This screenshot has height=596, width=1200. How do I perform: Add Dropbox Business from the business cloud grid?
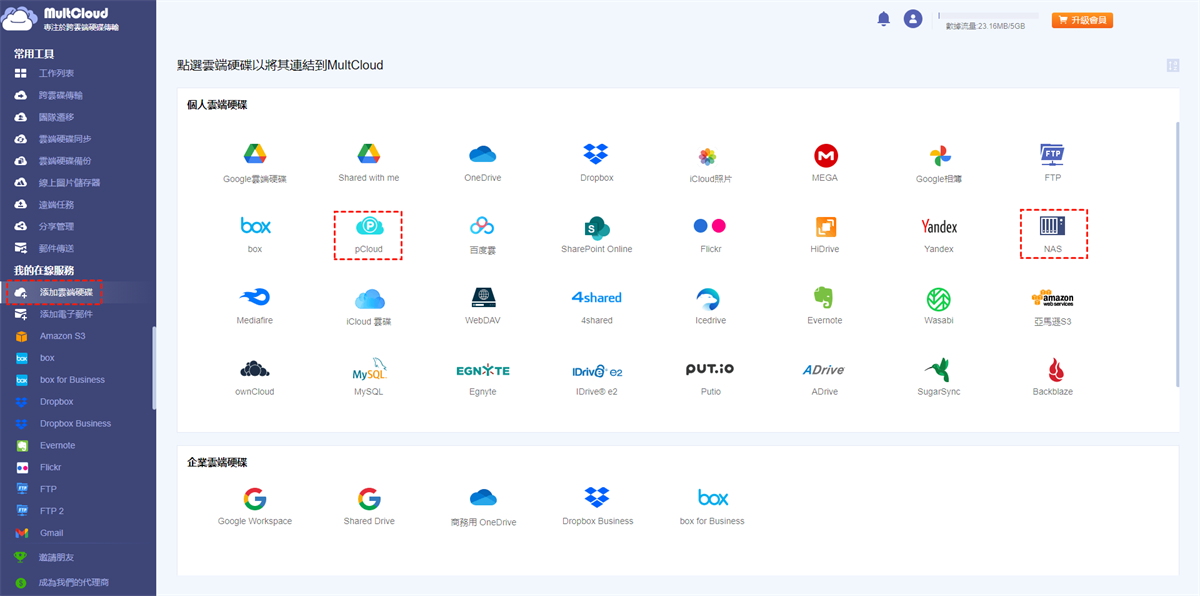(597, 497)
